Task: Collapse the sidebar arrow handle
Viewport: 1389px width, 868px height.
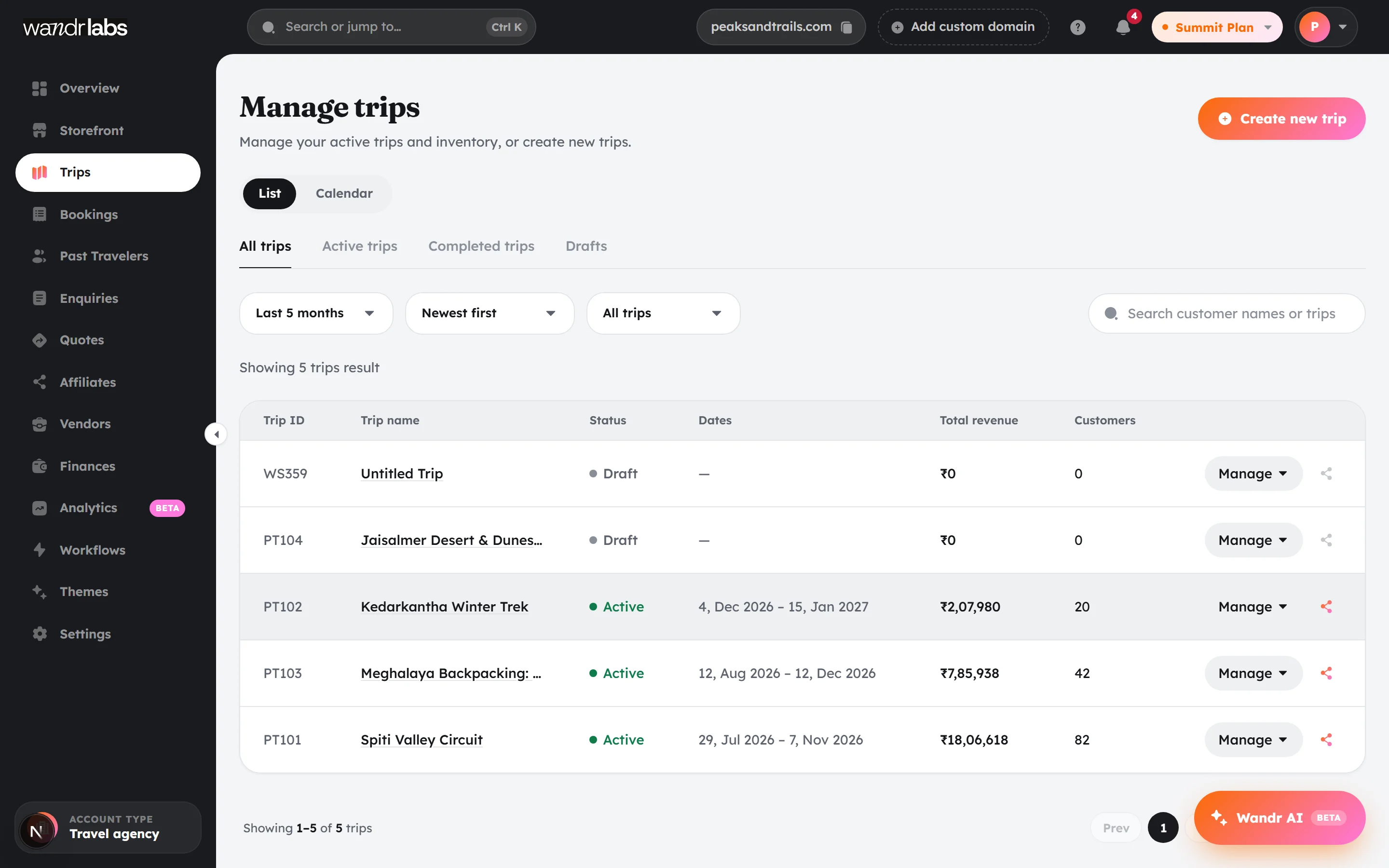Action: pyautogui.click(x=216, y=434)
